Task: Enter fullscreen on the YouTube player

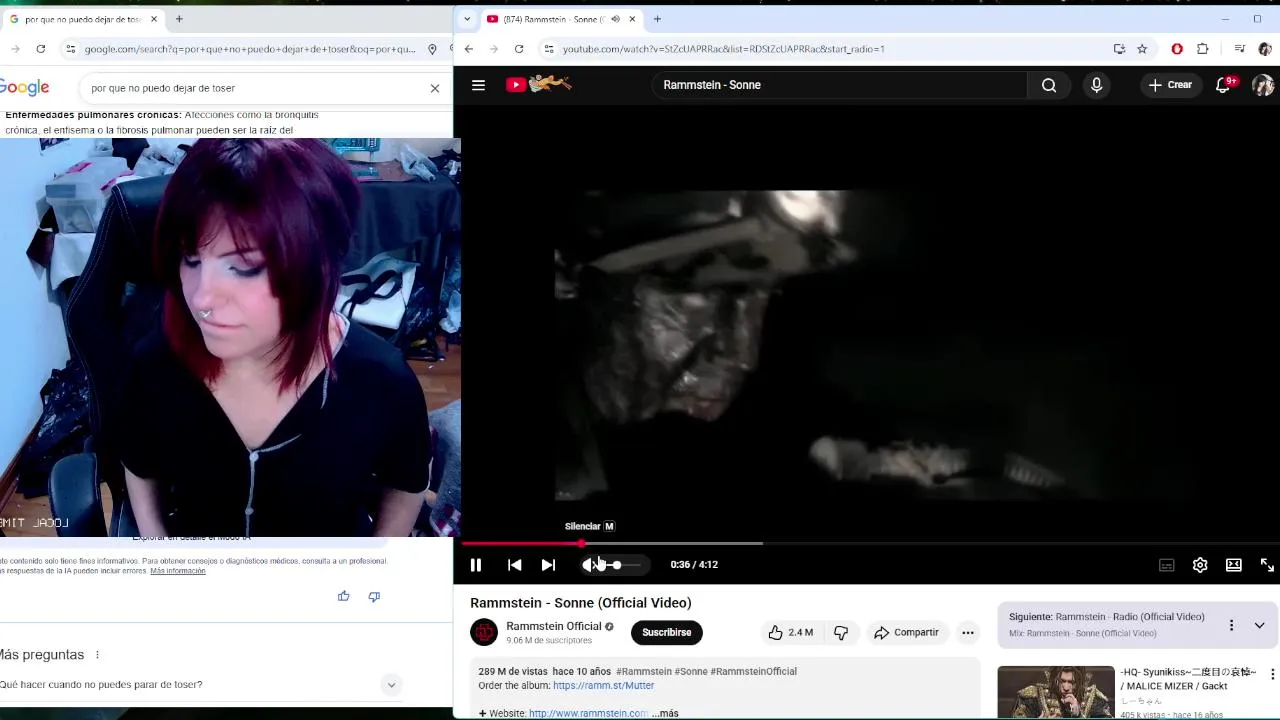Action: [1267, 565]
